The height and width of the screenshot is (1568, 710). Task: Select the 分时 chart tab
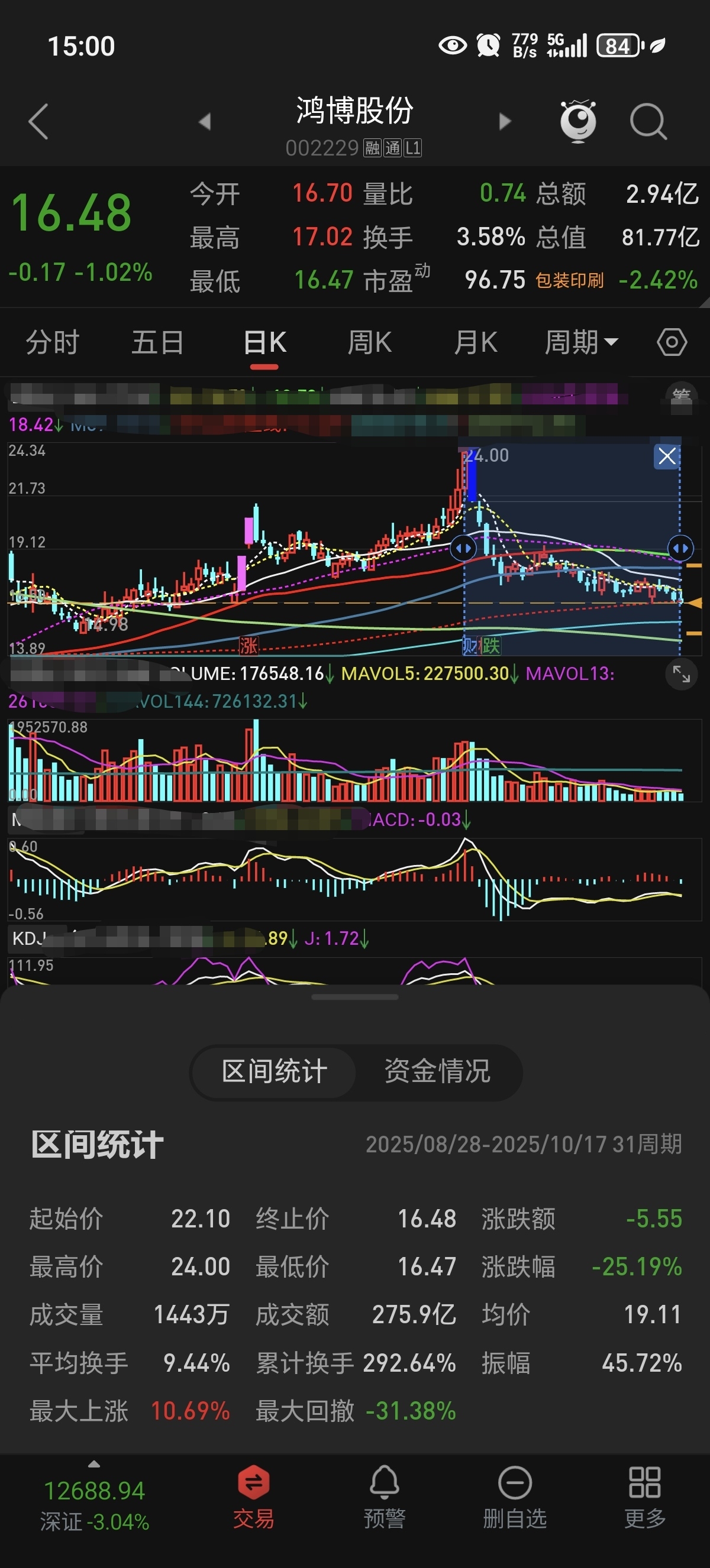(x=53, y=342)
